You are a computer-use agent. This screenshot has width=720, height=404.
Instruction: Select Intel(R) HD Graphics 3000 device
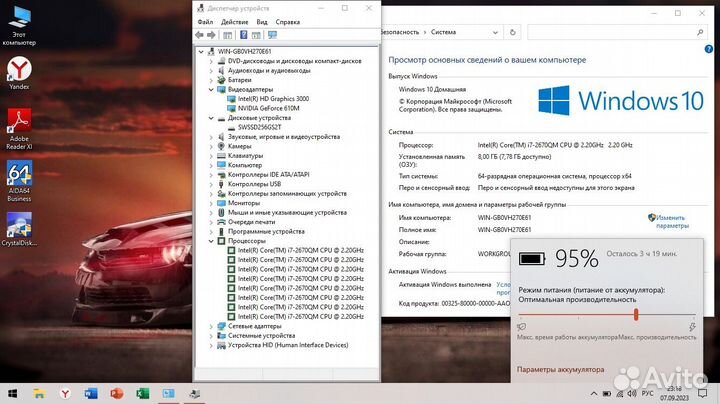coord(273,99)
